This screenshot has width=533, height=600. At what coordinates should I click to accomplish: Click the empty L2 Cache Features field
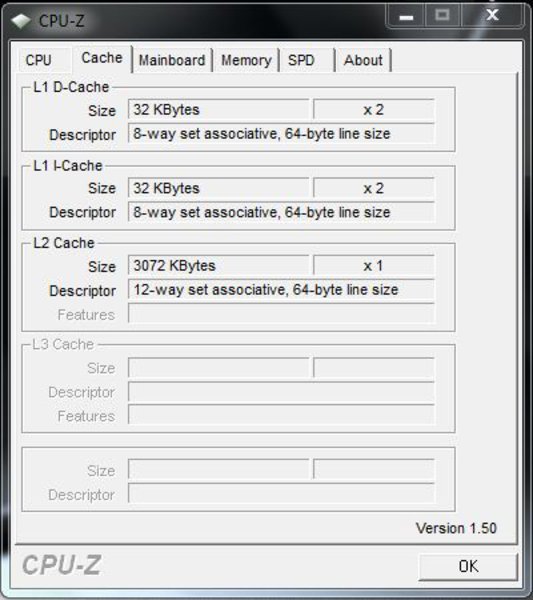[281, 314]
